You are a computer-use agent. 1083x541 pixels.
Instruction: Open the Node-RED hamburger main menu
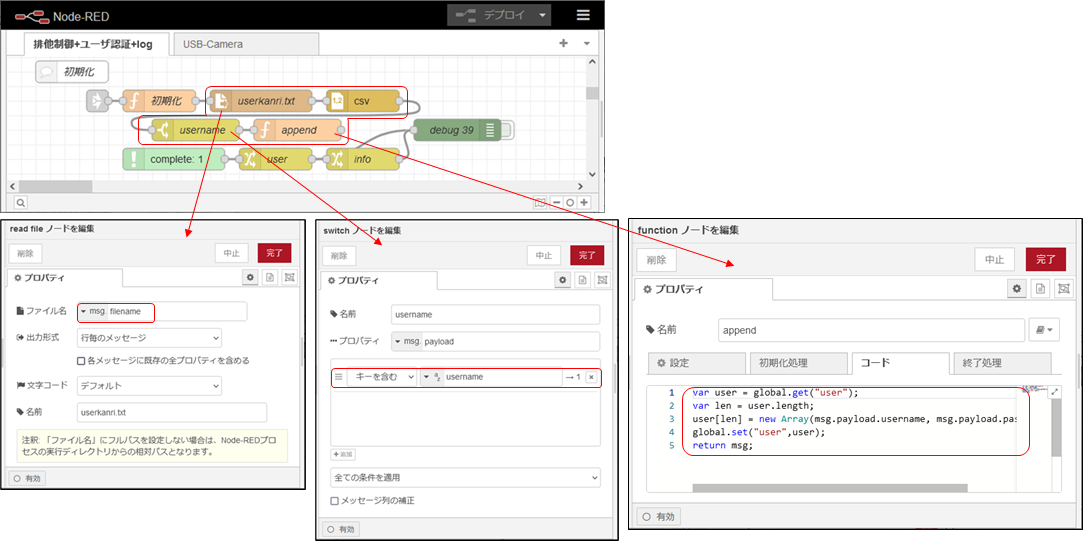[x=583, y=15]
